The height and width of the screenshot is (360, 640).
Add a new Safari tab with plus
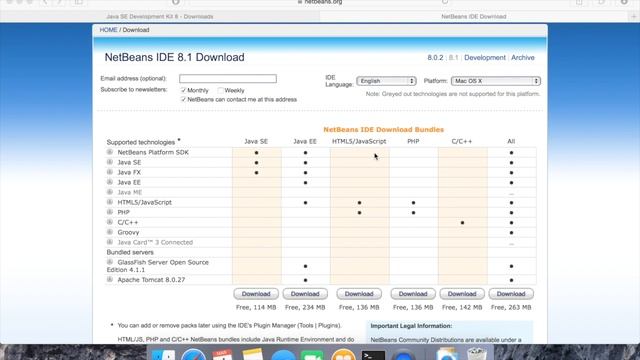[633, 16]
